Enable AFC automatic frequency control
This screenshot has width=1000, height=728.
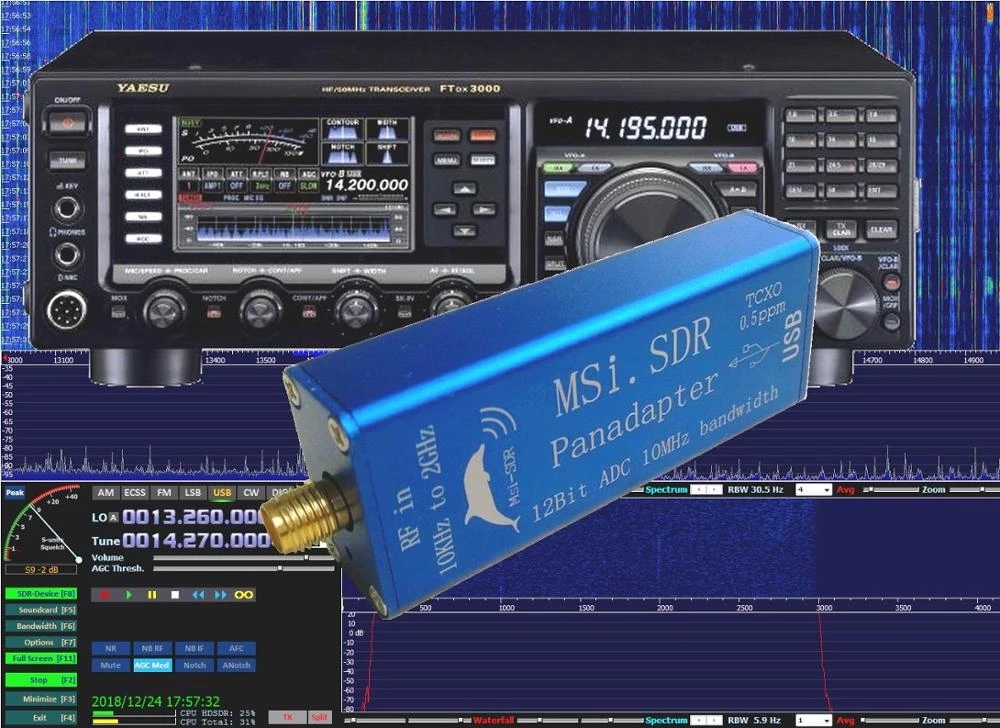(x=237, y=648)
